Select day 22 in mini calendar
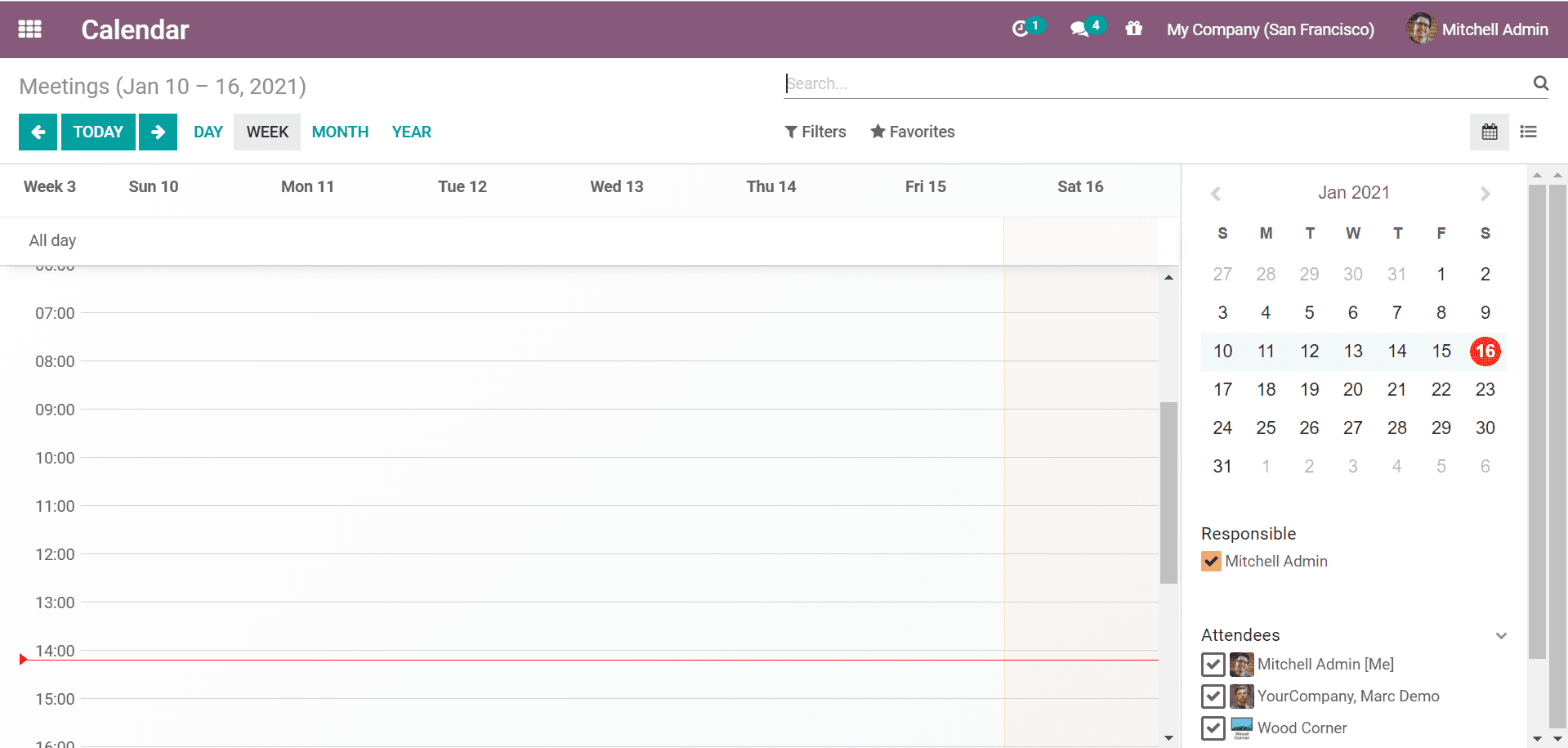This screenshot has width=1568, height=748. pos(1441,390)
